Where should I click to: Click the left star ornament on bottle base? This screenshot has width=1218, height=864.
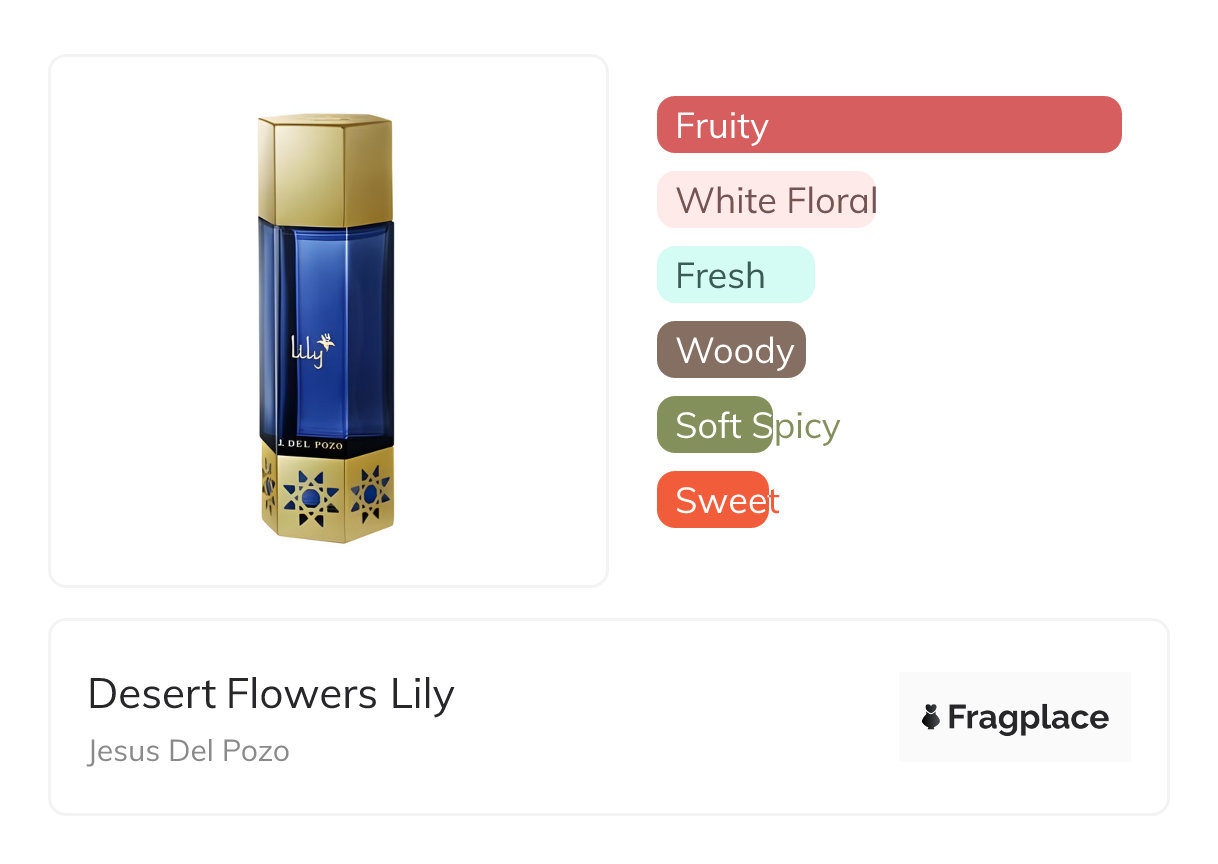[269, 488]
